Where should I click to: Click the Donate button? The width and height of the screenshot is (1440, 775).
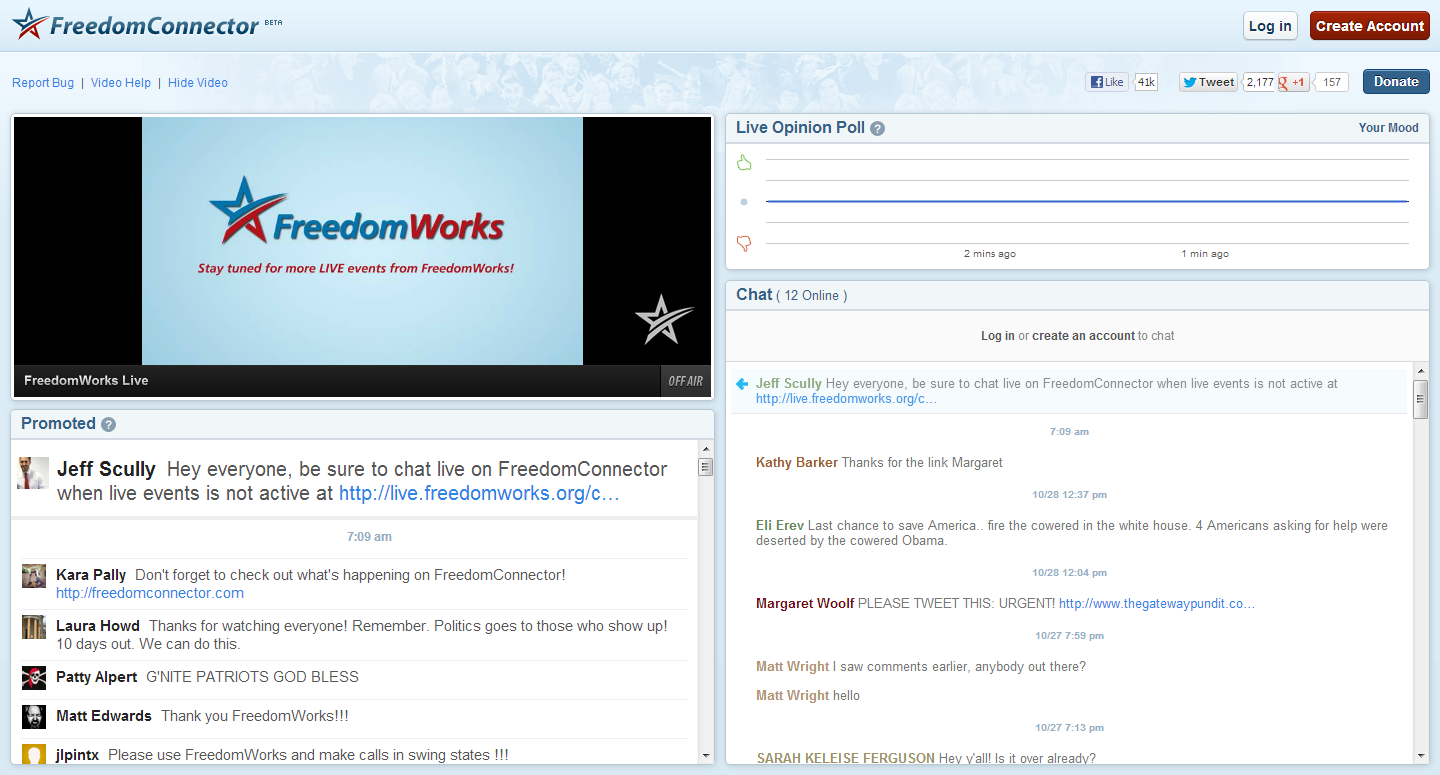[x=1396, y=82]
